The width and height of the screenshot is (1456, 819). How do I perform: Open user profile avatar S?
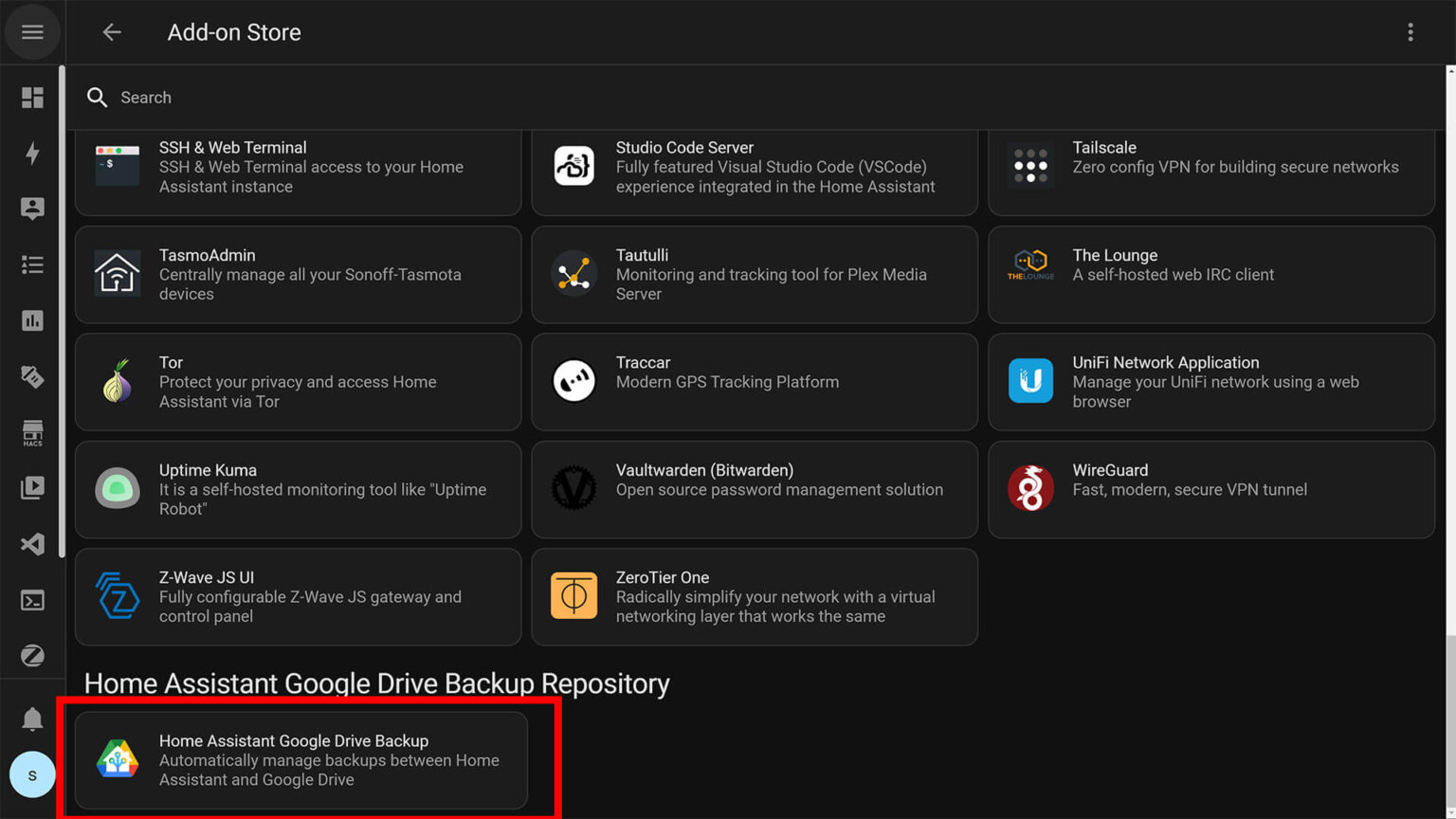(32, 775)
